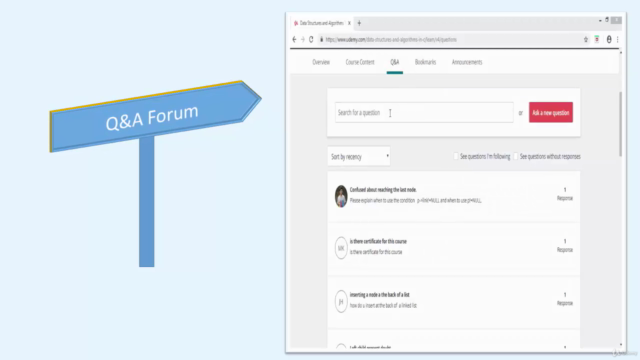Open the 'Sort by recency' dropdown

359,156
